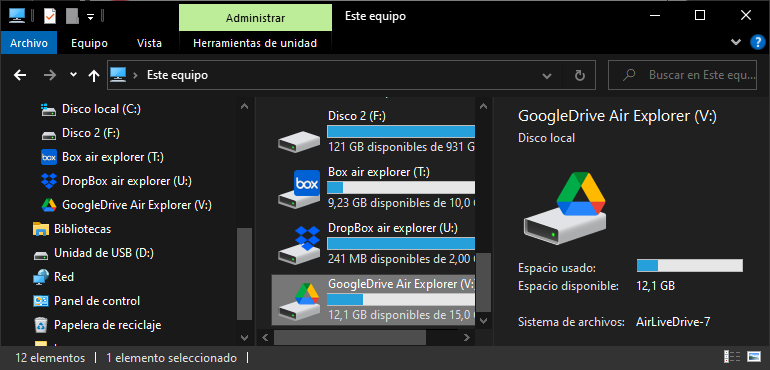Open Bibliotecas in navigation pane

coord(82,229)
